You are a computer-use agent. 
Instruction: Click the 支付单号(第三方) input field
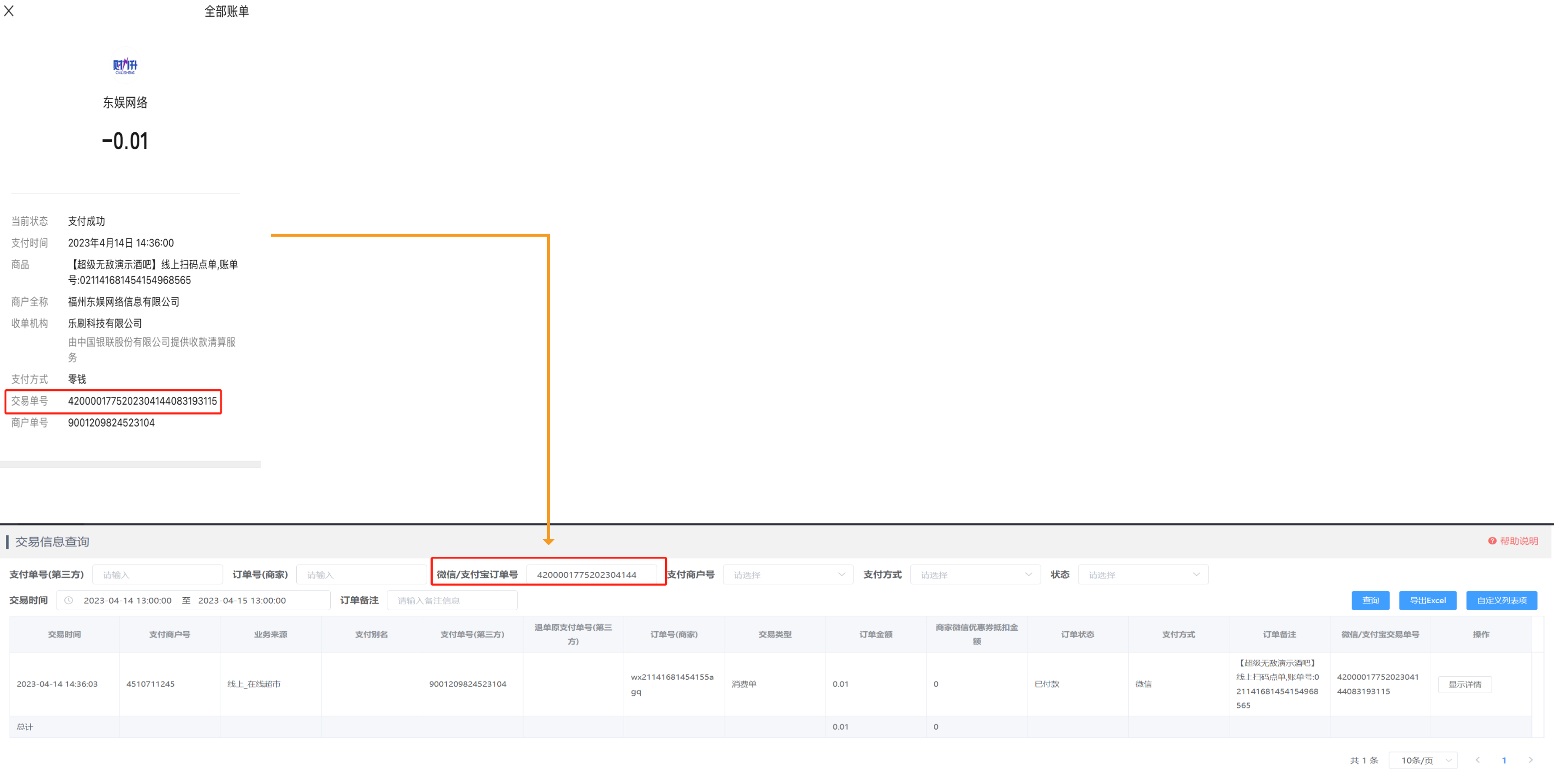coord(157,575)
